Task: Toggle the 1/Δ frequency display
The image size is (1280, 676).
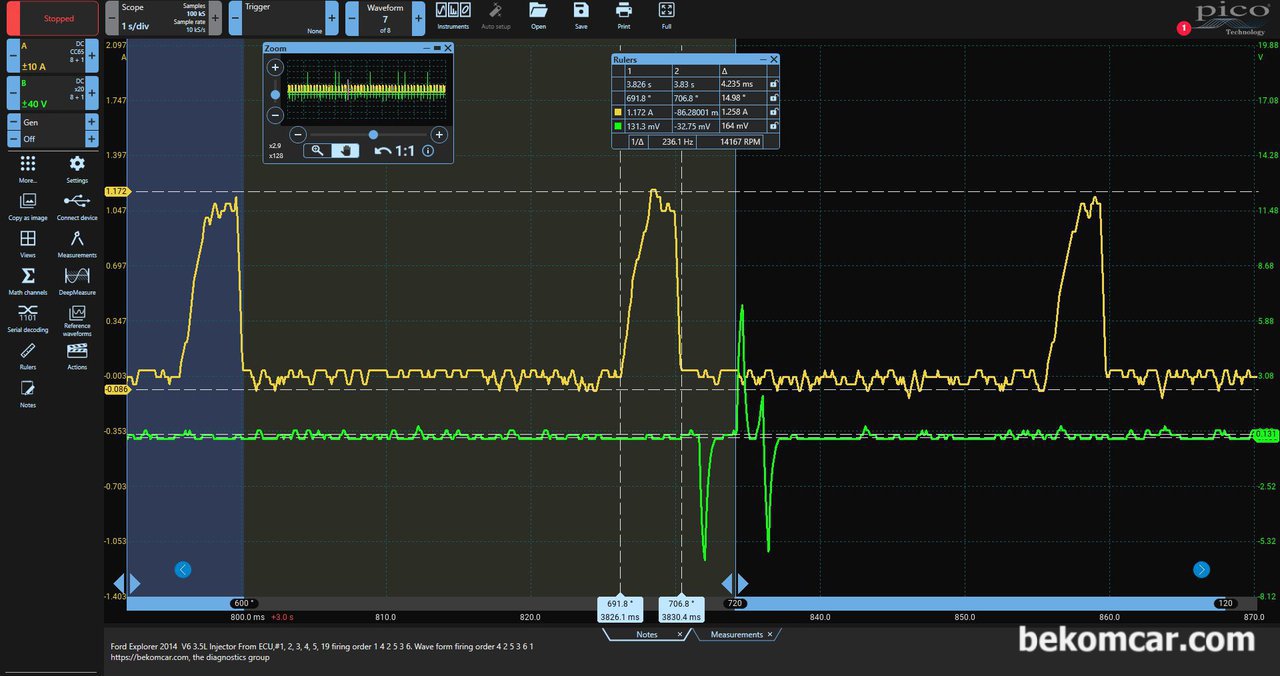Action: tap(637, 142)
